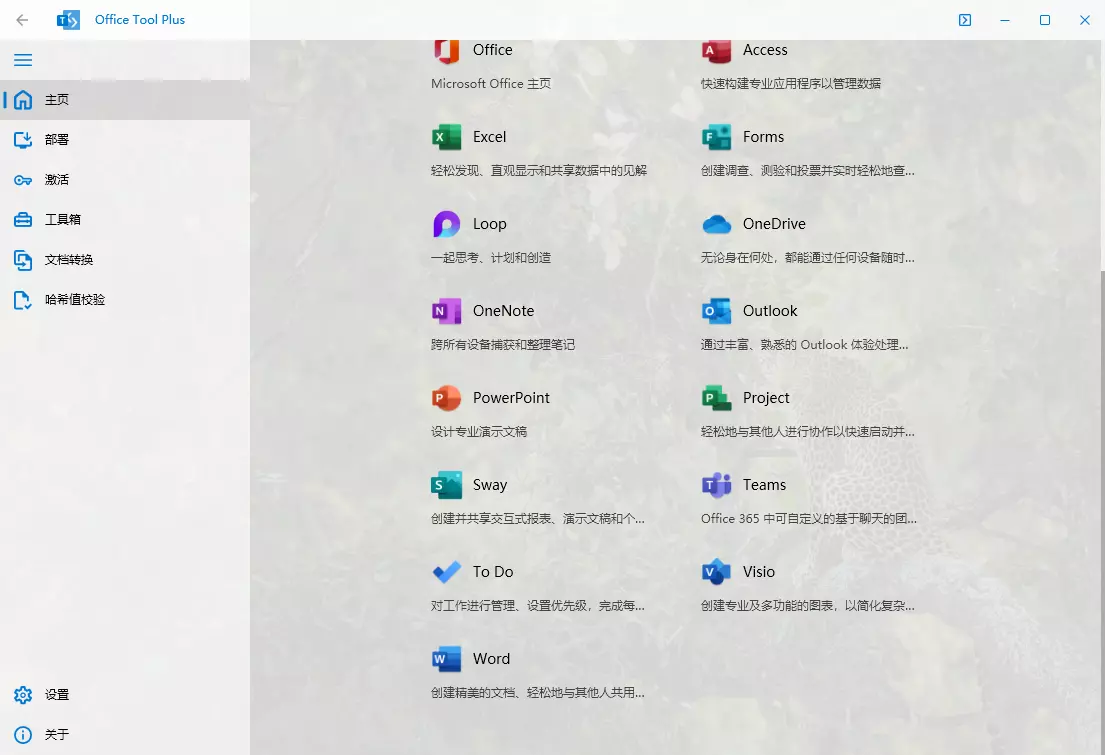
Task: Select 工具箱 in the sidebar
Action: coord(62,220)
